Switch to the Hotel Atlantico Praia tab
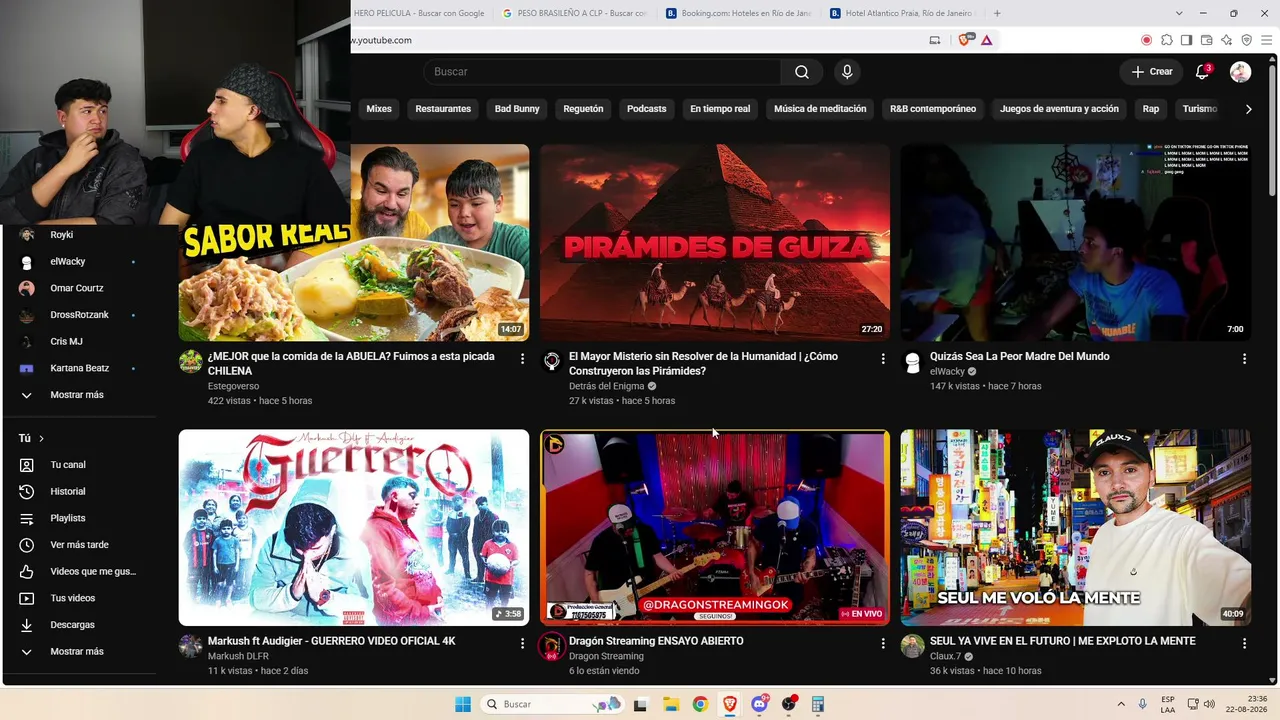 coord(903,13)
